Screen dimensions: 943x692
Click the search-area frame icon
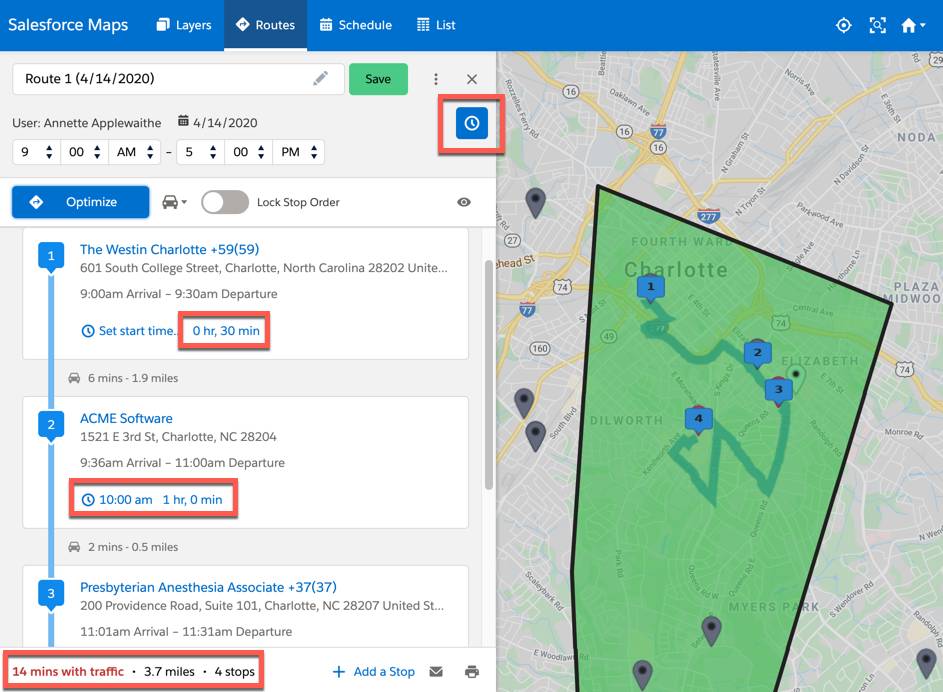(877, 25)
